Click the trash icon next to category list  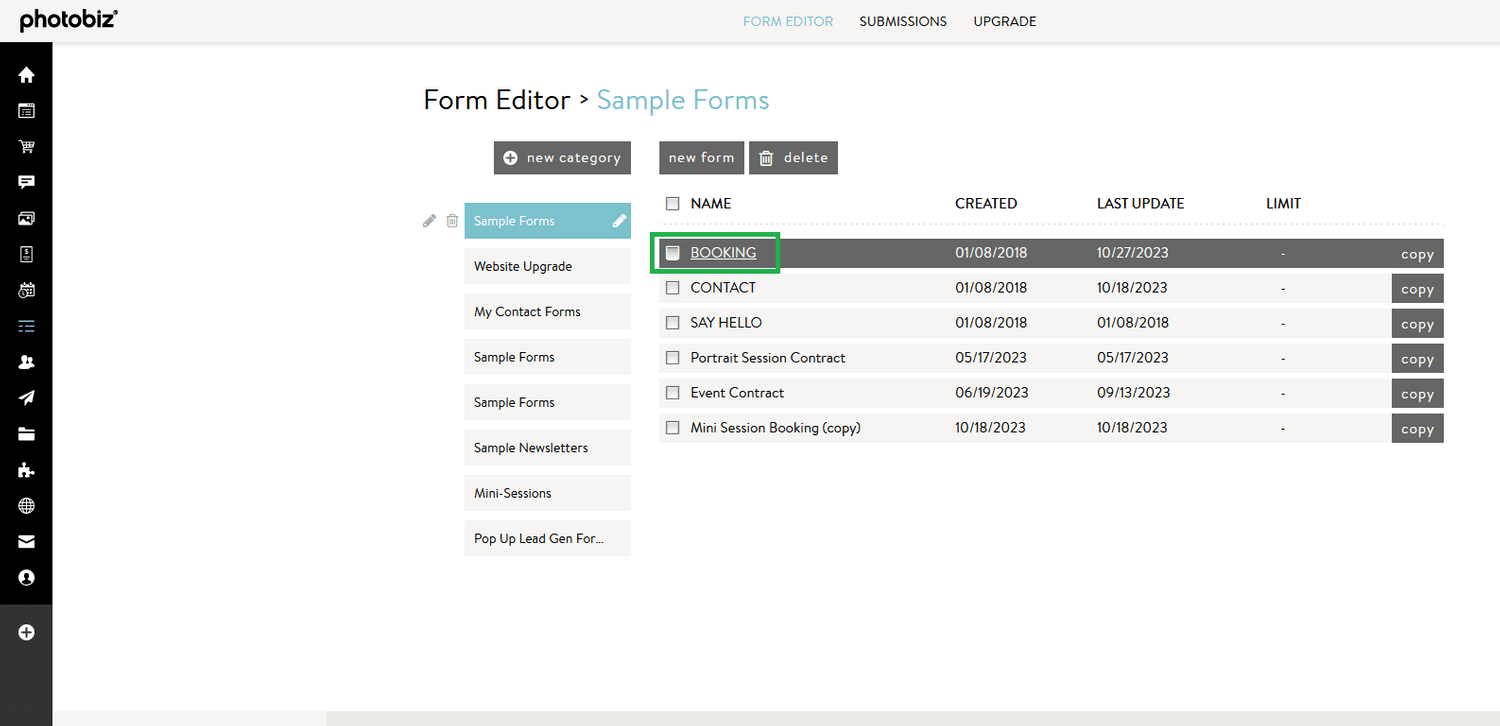451,220
